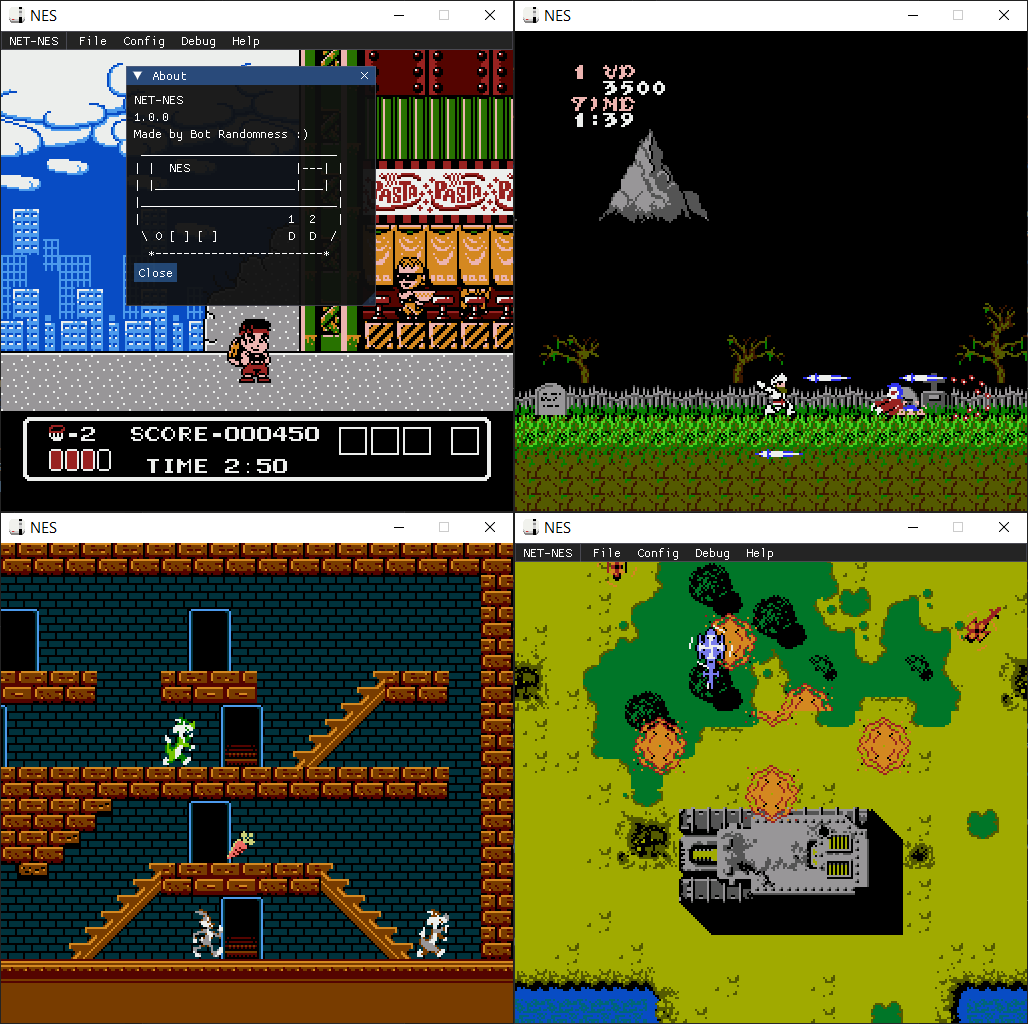The height and width of the screenshot is (1024, 1028).
Task: Collapse the About dialog using its triangle
Action: [x=138, y=76]
